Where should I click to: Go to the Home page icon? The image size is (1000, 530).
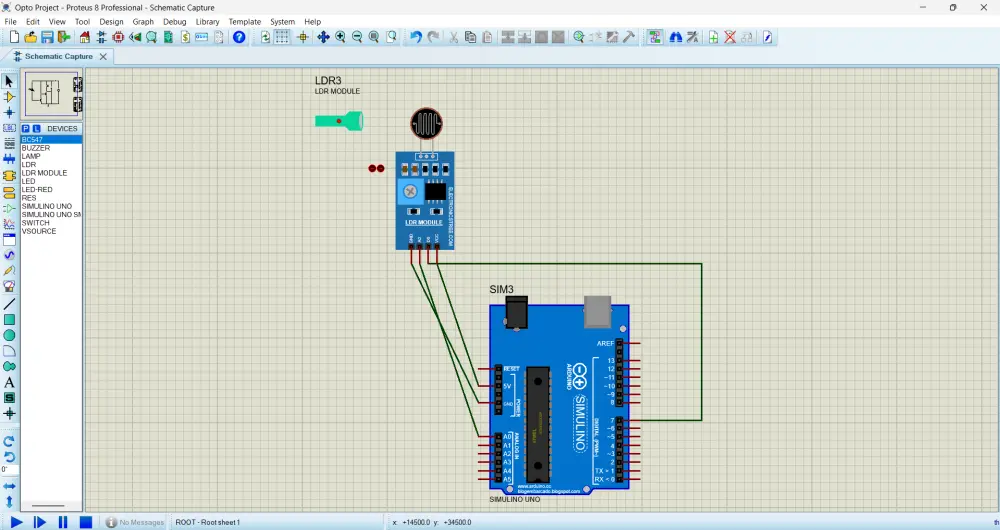click(84, 37)
